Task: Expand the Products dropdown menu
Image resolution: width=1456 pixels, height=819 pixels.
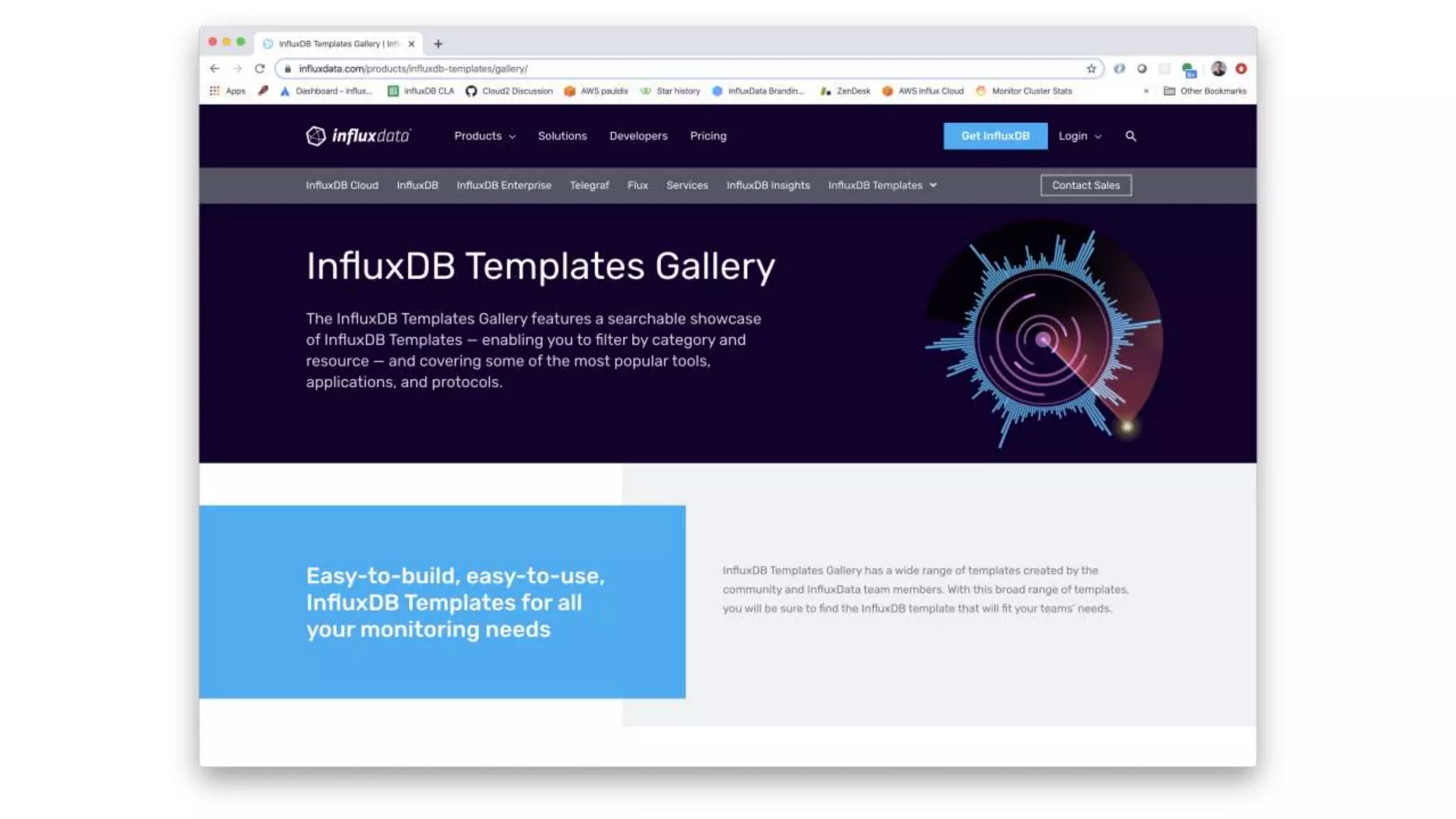Action: (484, 136)
